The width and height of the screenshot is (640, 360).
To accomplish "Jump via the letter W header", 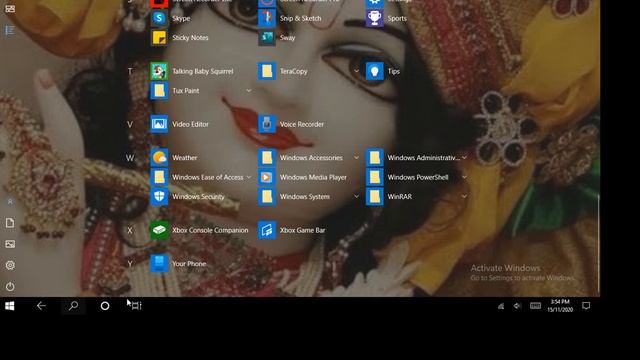I will coord(130,158).
